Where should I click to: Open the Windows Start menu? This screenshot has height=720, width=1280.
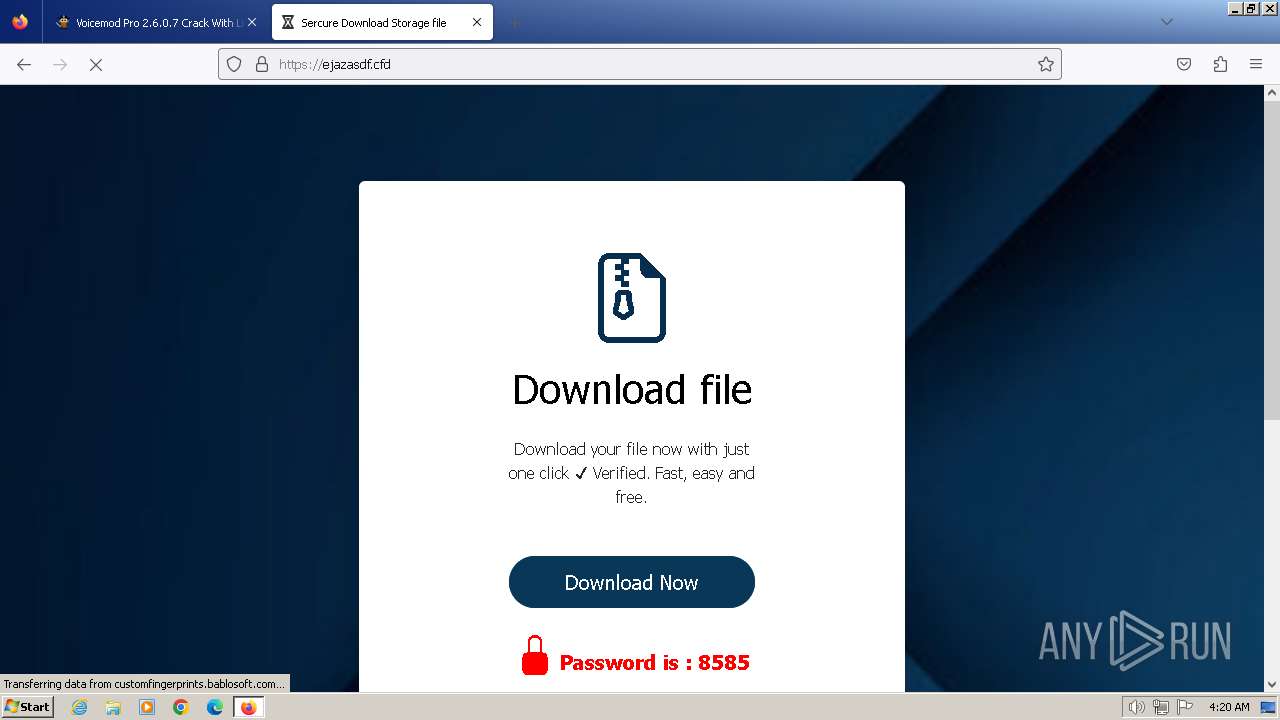point(27,707)
